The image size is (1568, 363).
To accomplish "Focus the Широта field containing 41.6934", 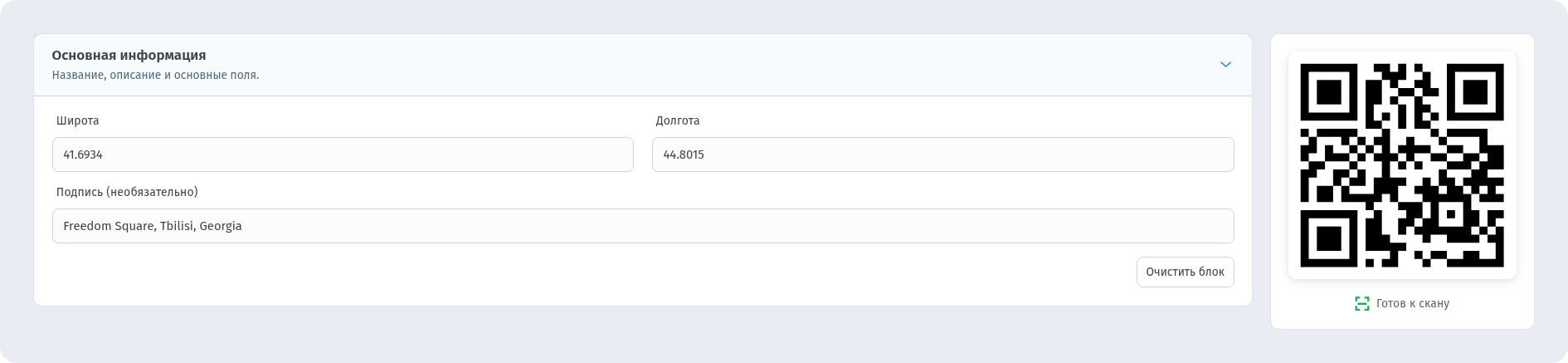I will [343, 155].
